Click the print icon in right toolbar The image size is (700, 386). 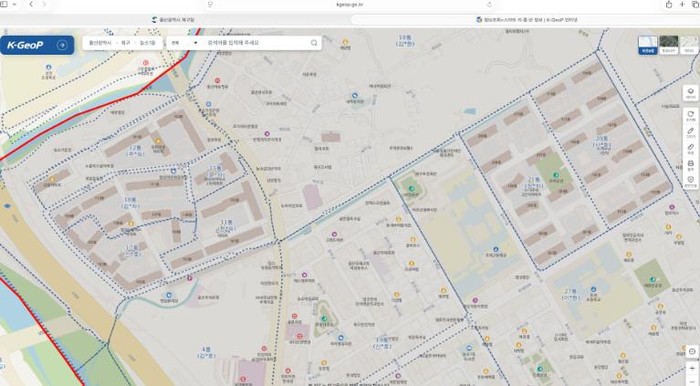(690, 165)
